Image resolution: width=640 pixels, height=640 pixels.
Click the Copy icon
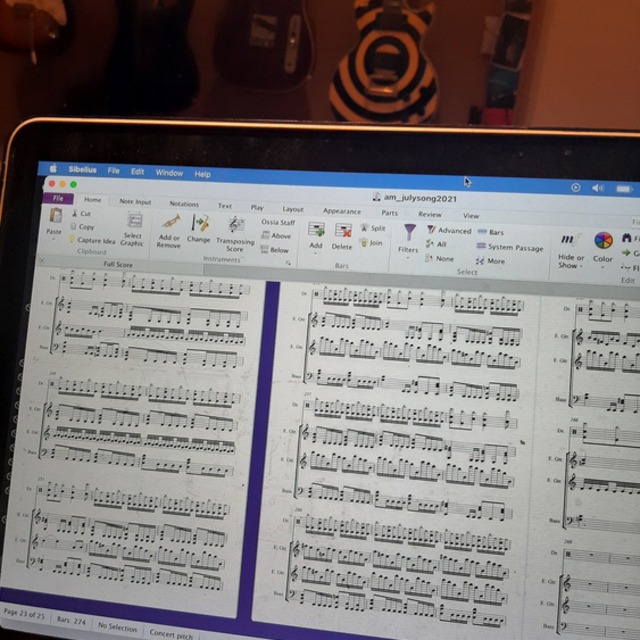73,226
